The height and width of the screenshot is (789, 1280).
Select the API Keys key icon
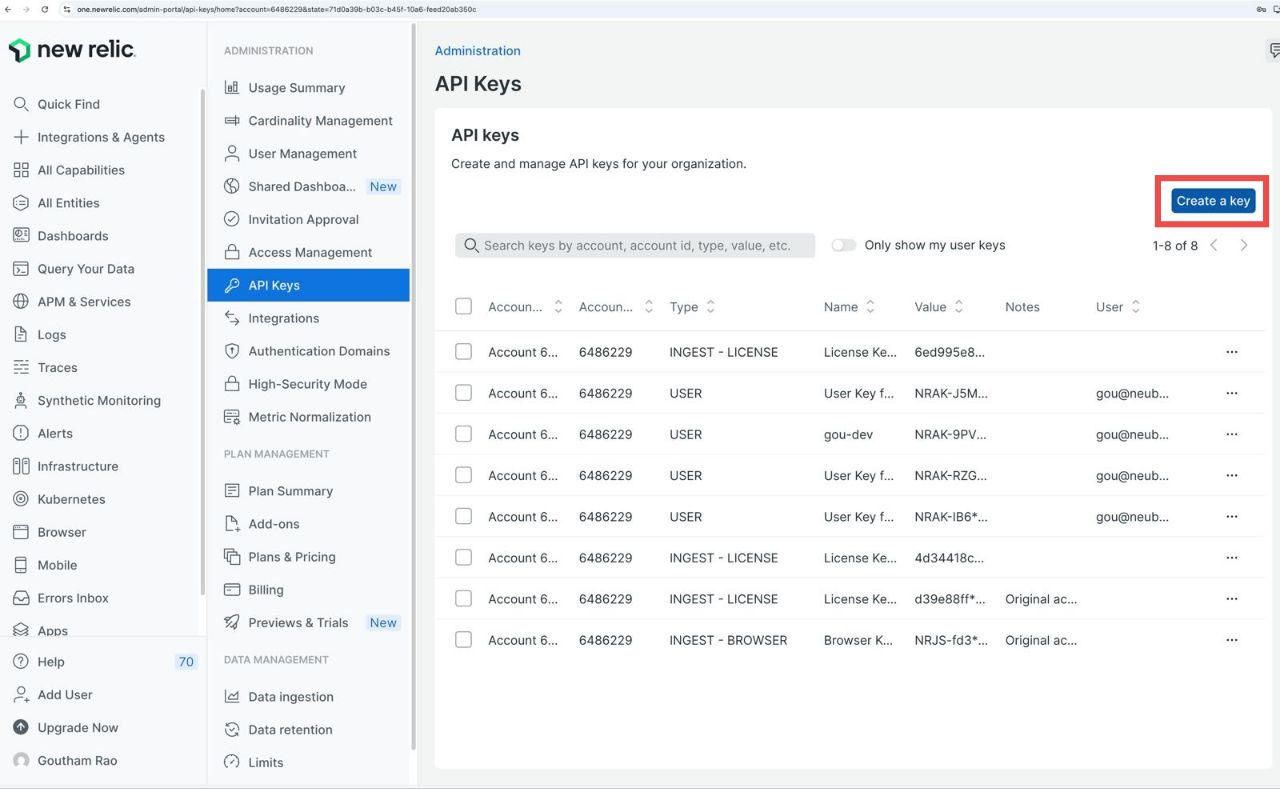click(231, 284)
